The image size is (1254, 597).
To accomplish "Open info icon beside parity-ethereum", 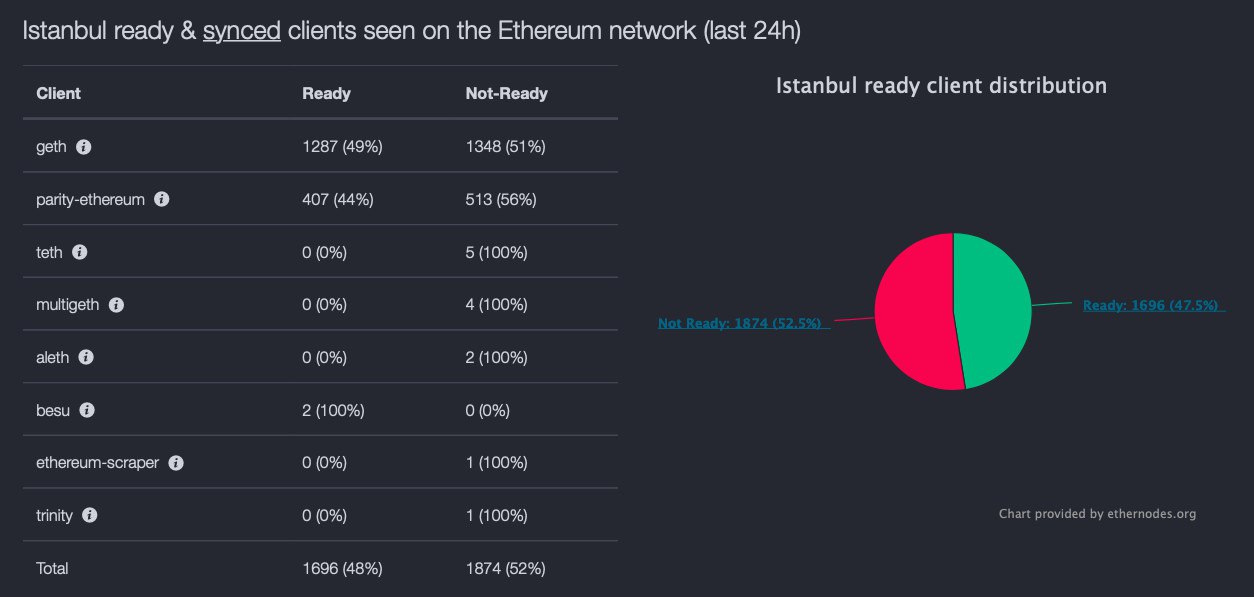I will (162, 199).
